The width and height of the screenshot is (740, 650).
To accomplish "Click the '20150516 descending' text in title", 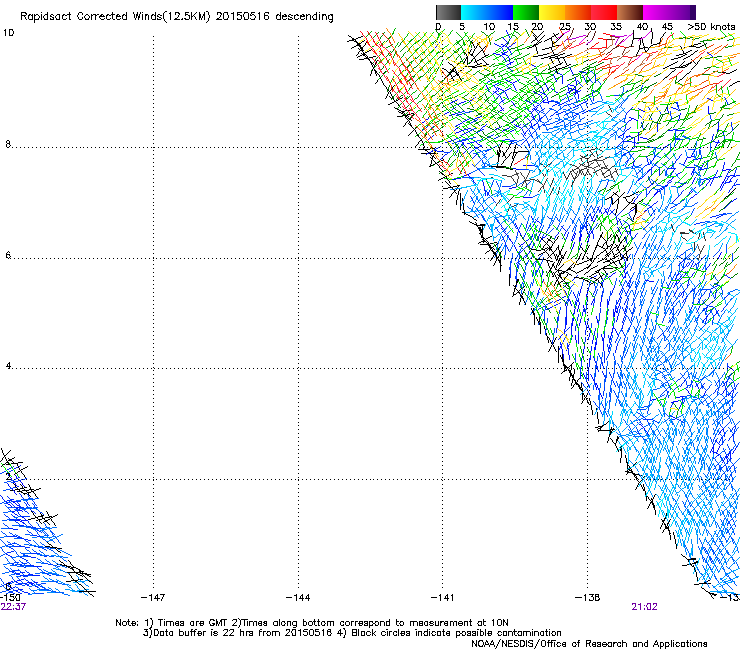I will click(x=275, y=17).
